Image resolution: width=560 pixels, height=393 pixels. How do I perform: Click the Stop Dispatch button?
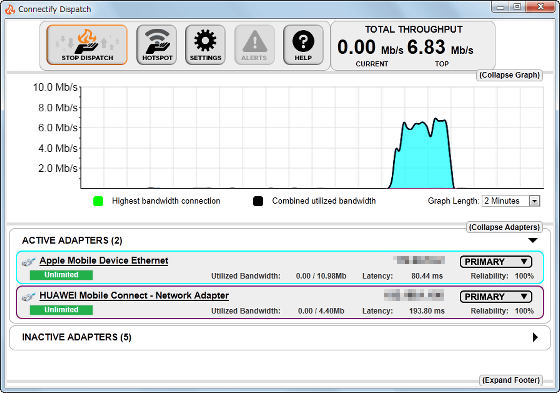[87, 45]
